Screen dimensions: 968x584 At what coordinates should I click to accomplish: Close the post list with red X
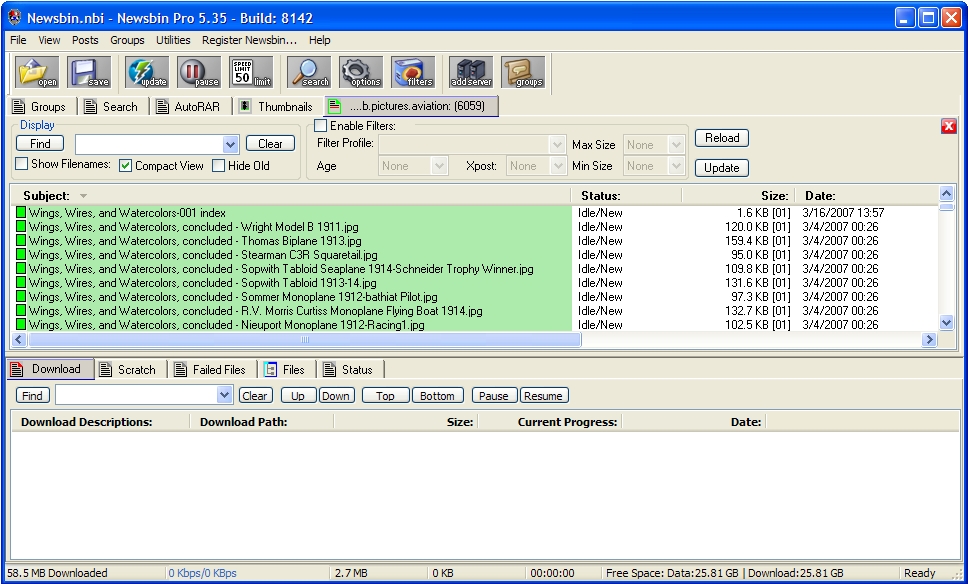949,127
